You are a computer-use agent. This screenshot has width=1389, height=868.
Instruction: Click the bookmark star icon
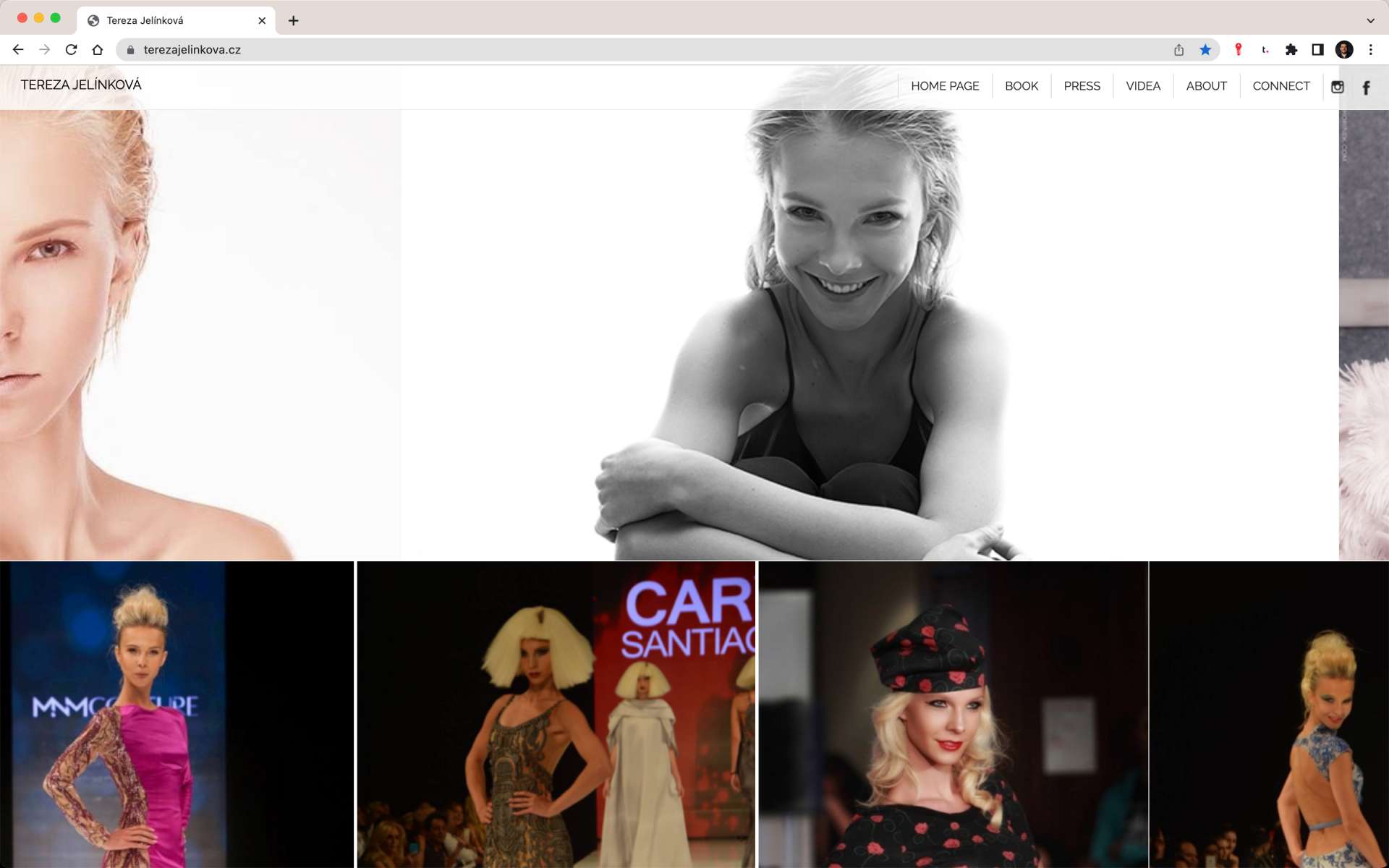pos(1205,50)
